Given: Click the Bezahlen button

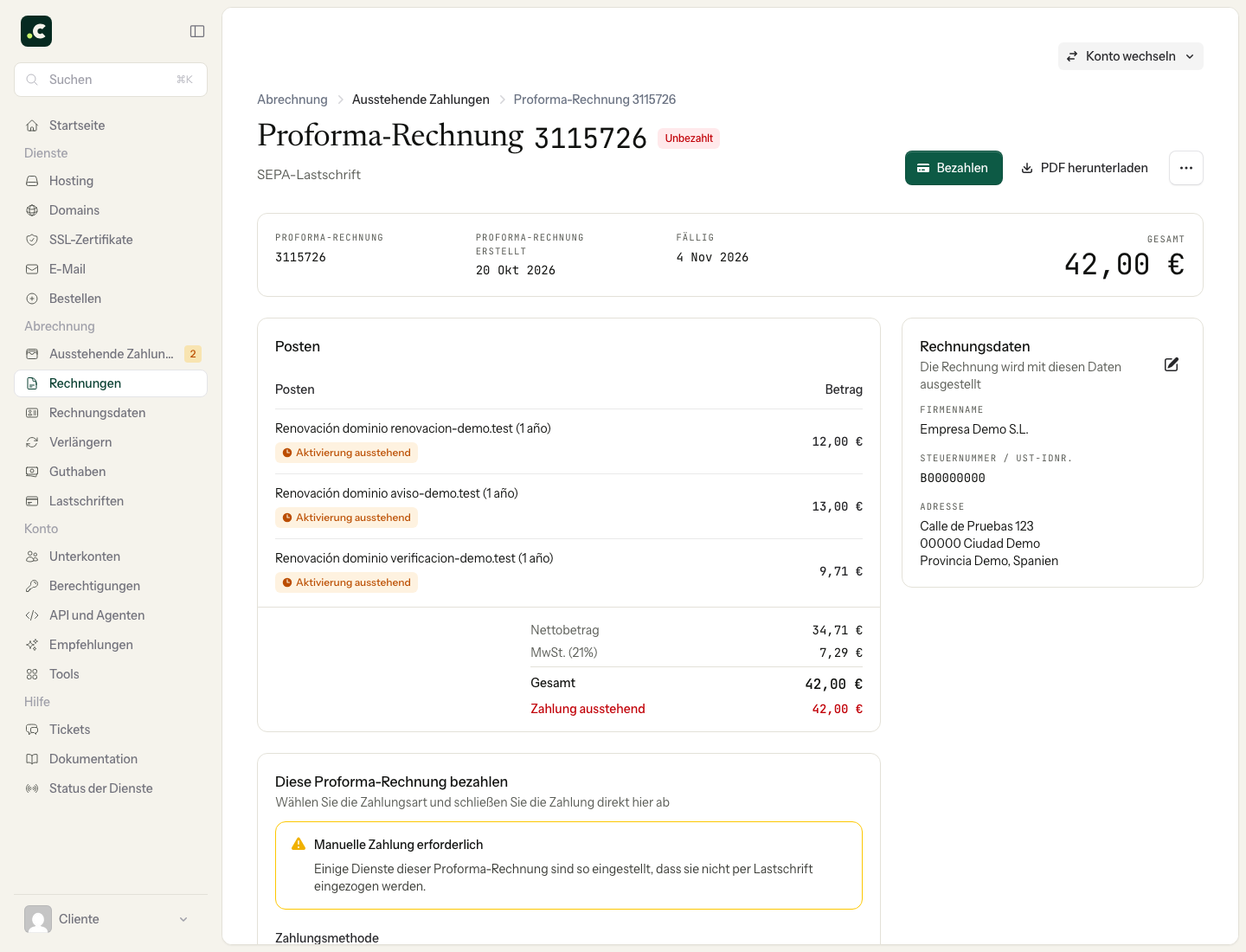Looking at the screenshot, I should pos(954,168).
